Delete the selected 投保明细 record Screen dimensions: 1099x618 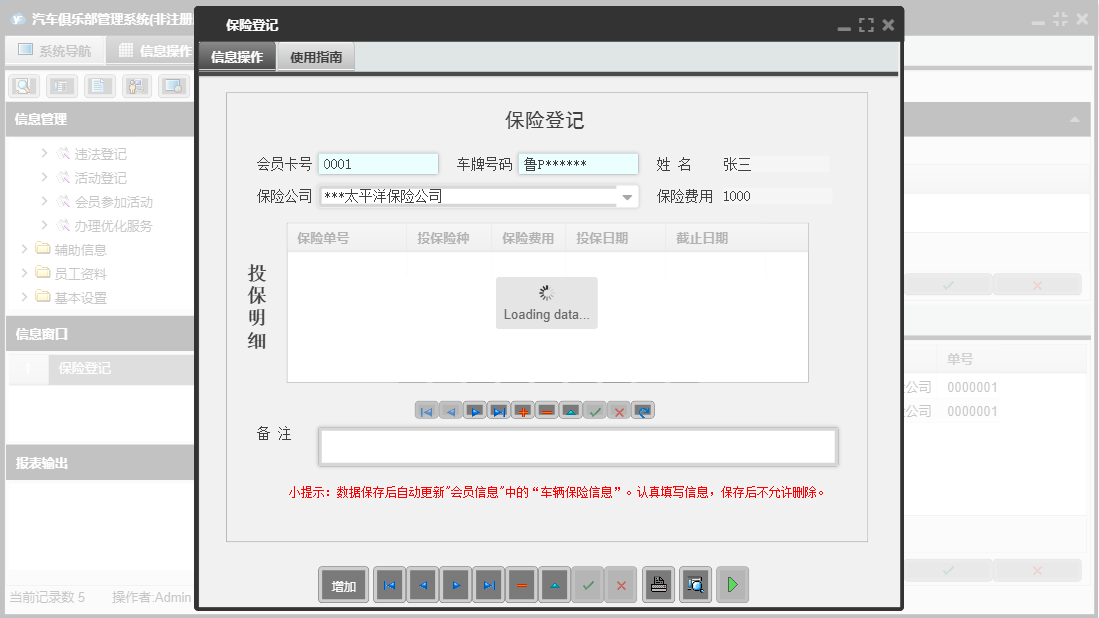click(x=546, y=410)
